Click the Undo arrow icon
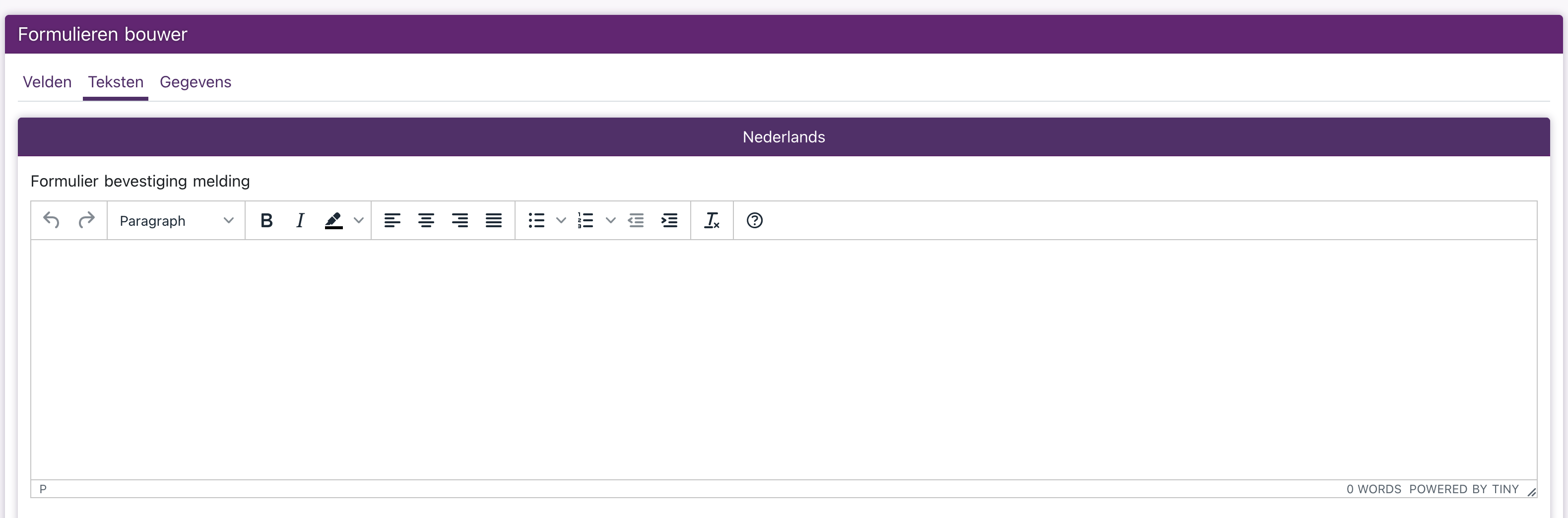The image size is (1568, 518). point(52,220)
